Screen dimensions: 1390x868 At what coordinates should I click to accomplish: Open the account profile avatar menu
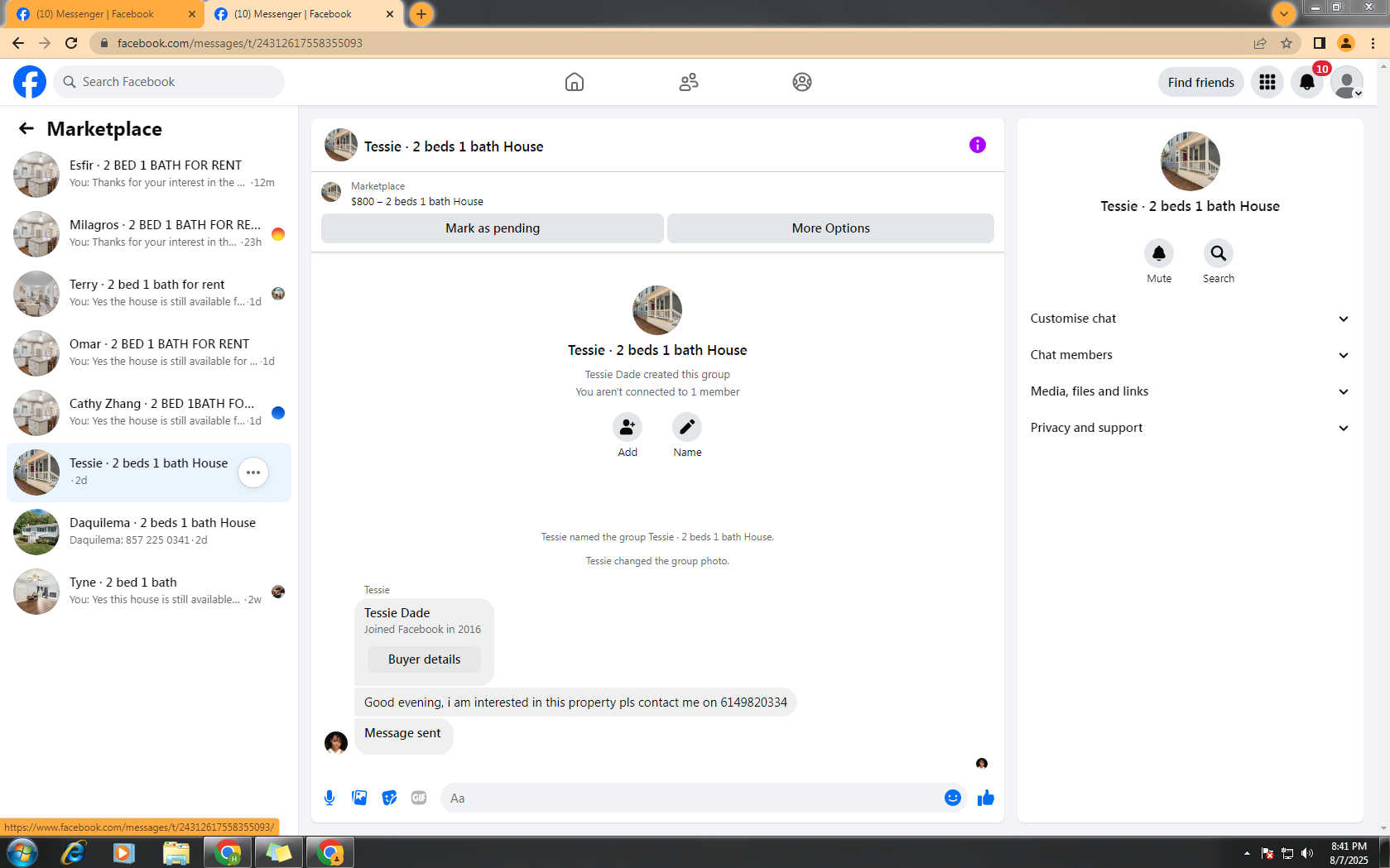click(1347, 82)
